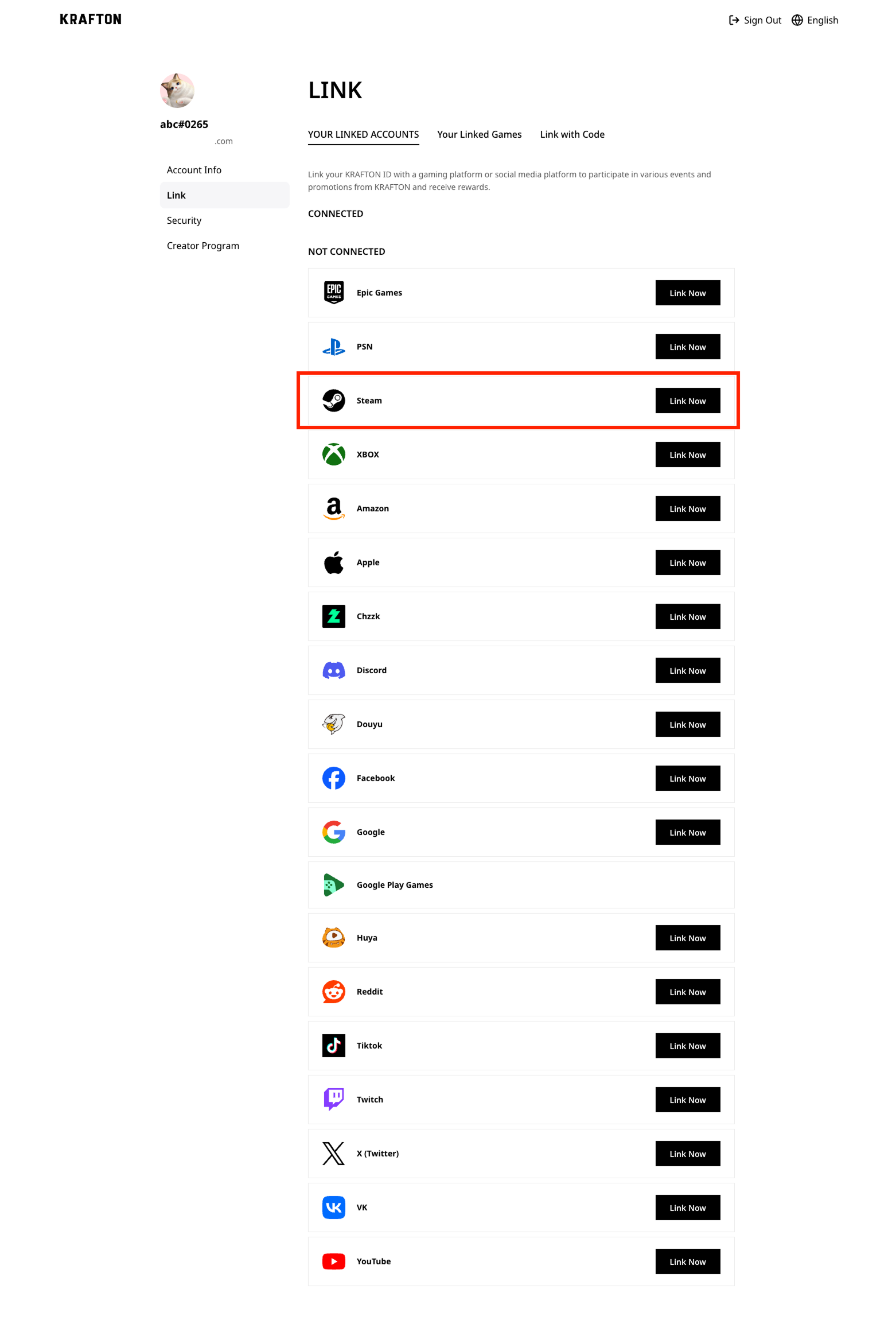
Task: Open the Link with Code tab
Action: [572, 134]
